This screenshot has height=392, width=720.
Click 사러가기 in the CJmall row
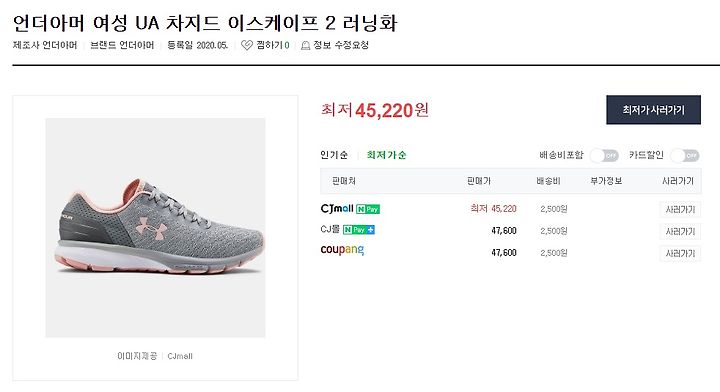(x=680, y=209)
